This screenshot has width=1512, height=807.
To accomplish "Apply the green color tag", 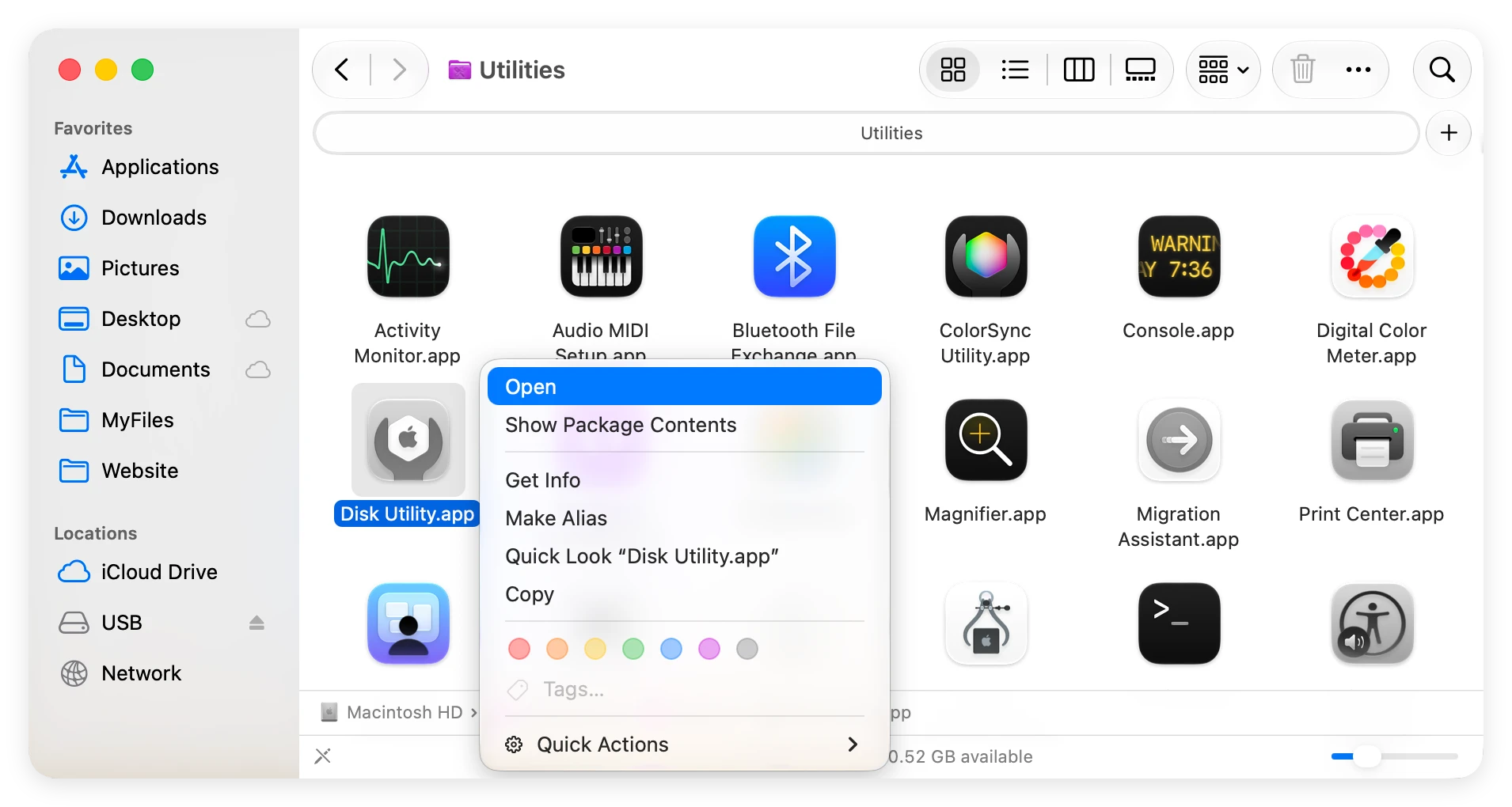I will [x=633, y=649].
